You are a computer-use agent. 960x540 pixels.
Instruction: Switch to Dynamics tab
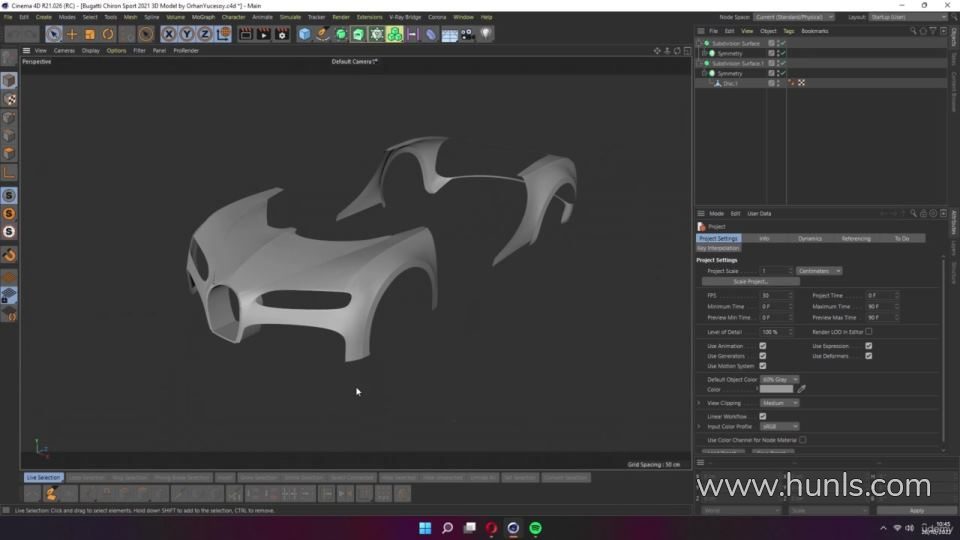(x=810, y=238)
